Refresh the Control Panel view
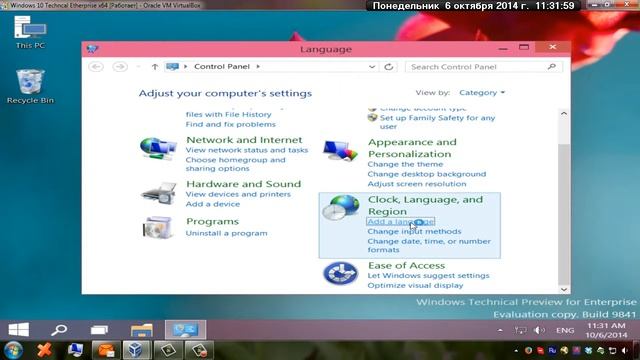 (x=389, y=67)
